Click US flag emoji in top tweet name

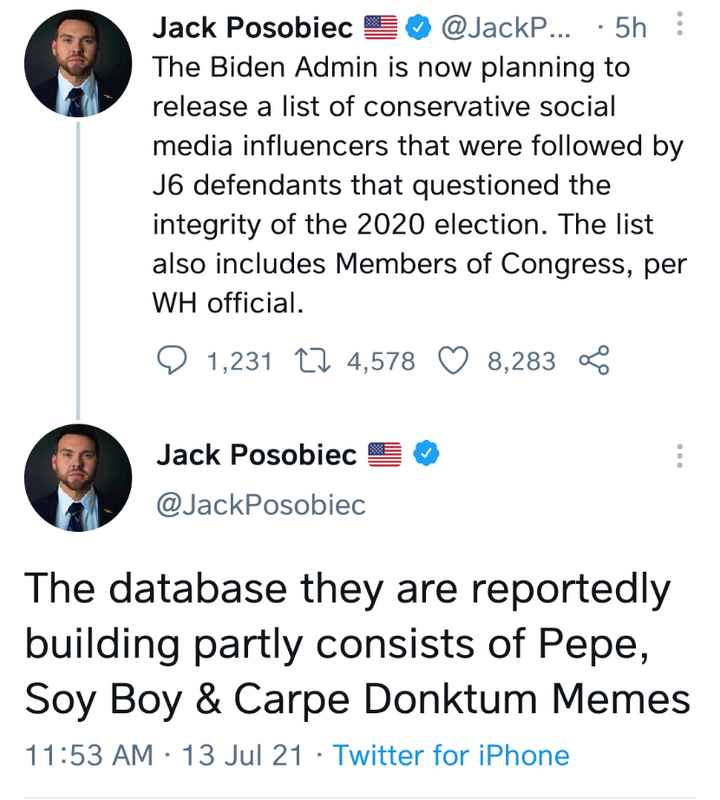coord(381,28)
